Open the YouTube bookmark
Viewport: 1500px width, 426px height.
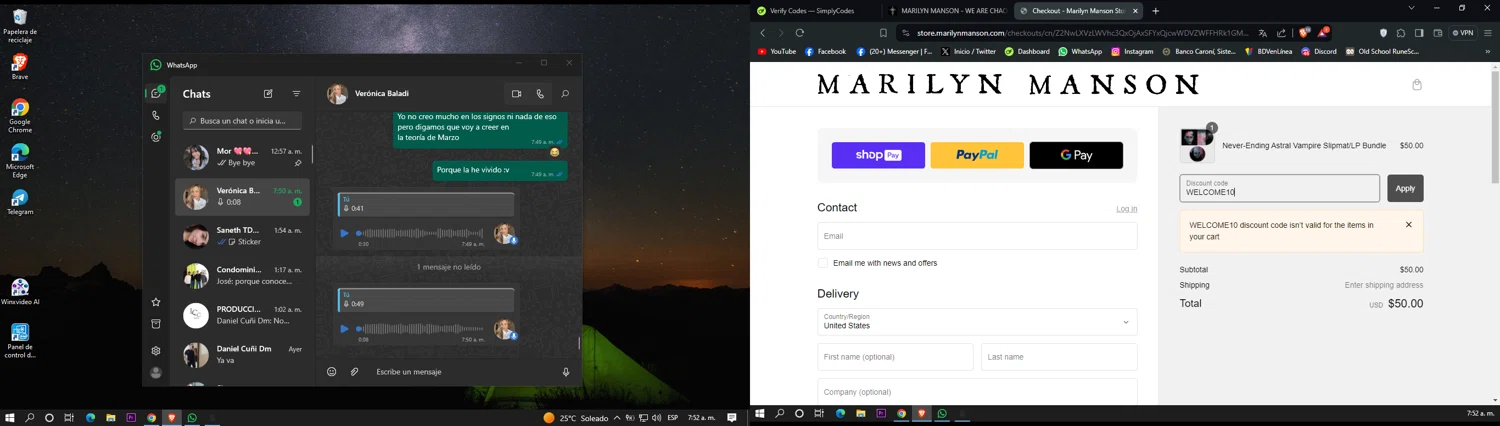[x=777, y=52]
